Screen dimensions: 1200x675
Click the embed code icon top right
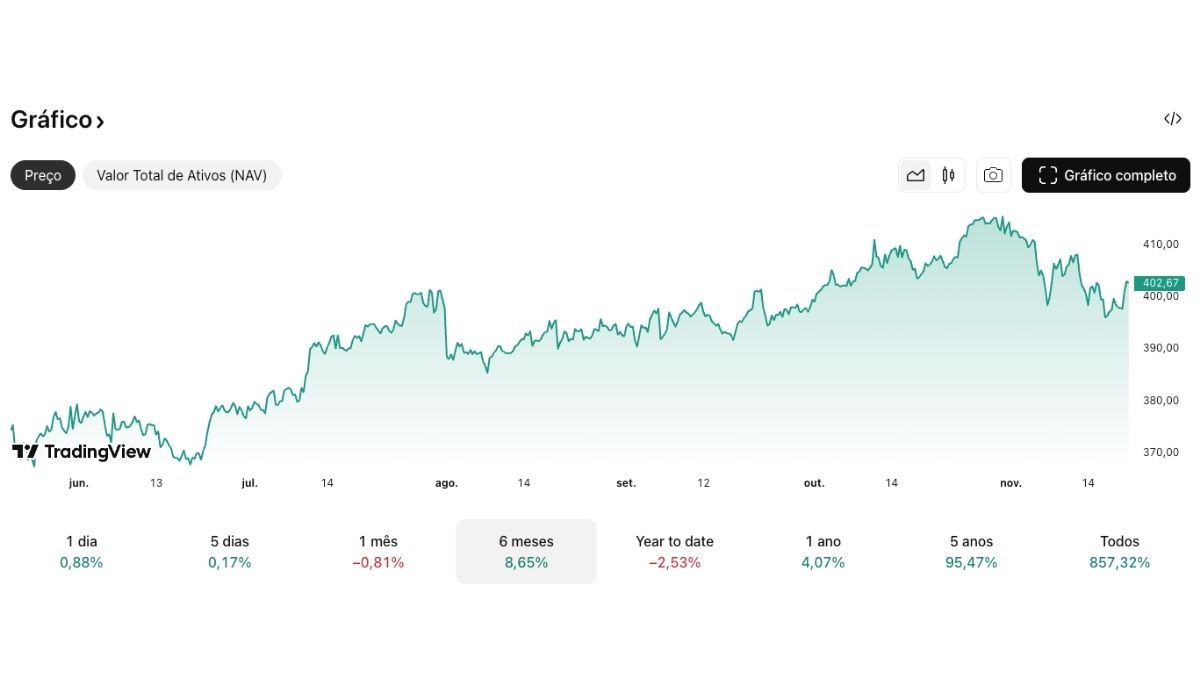click(x=1172, y=119)
